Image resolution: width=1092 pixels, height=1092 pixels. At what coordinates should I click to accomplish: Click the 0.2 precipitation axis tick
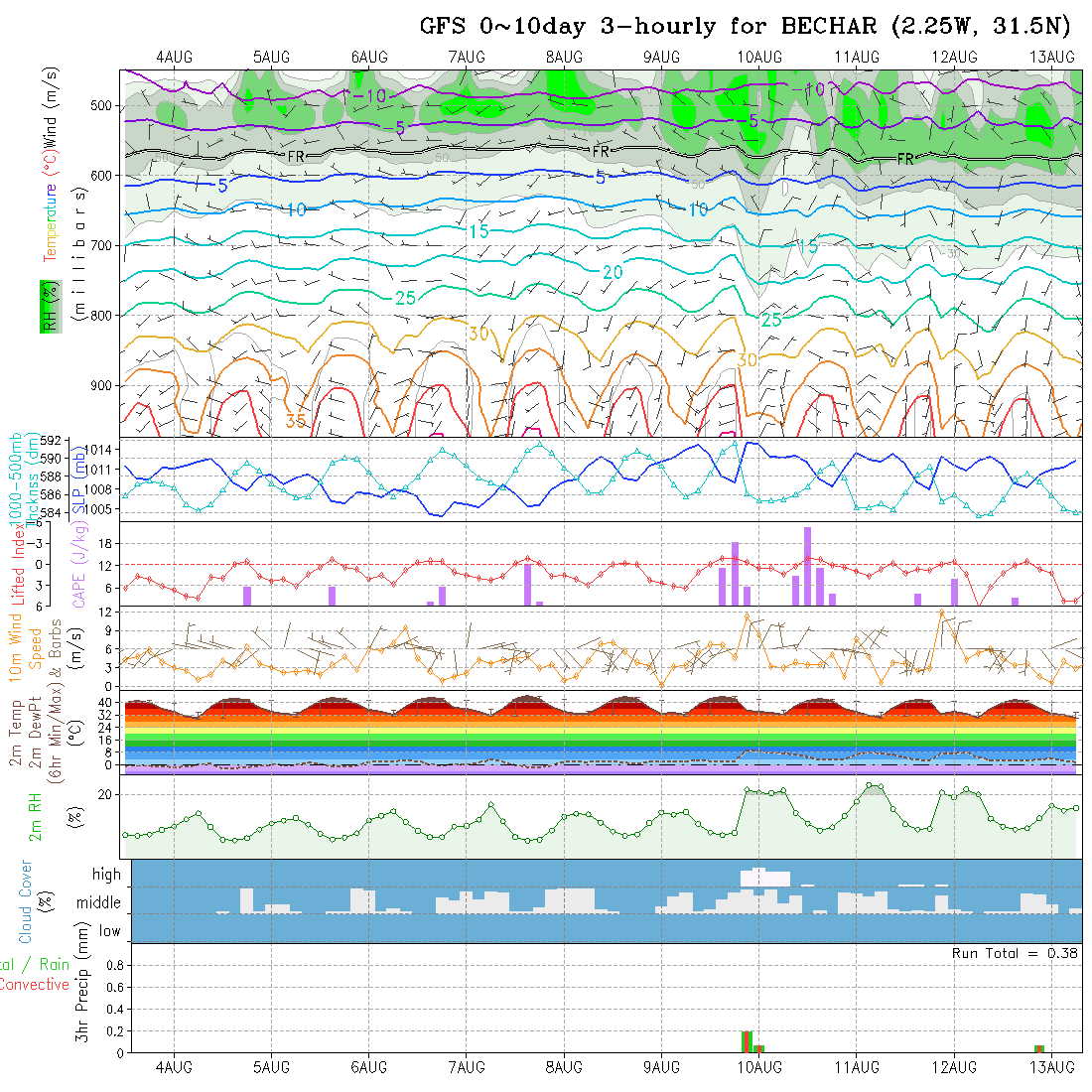coord(115,1031)
